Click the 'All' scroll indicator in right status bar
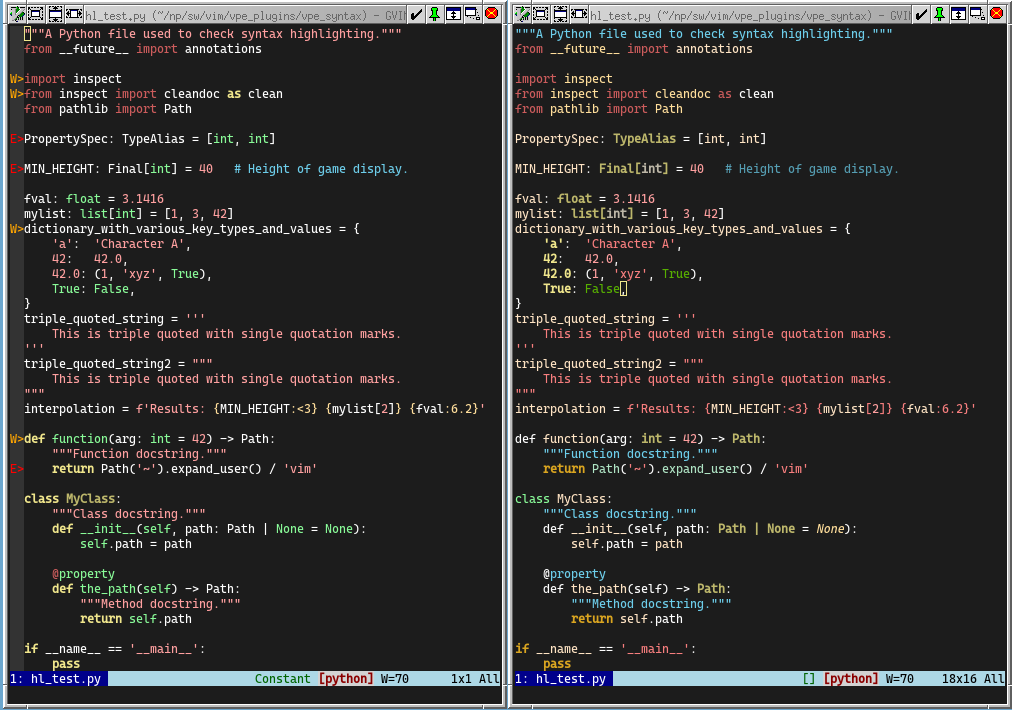 [x=992, y=678]
